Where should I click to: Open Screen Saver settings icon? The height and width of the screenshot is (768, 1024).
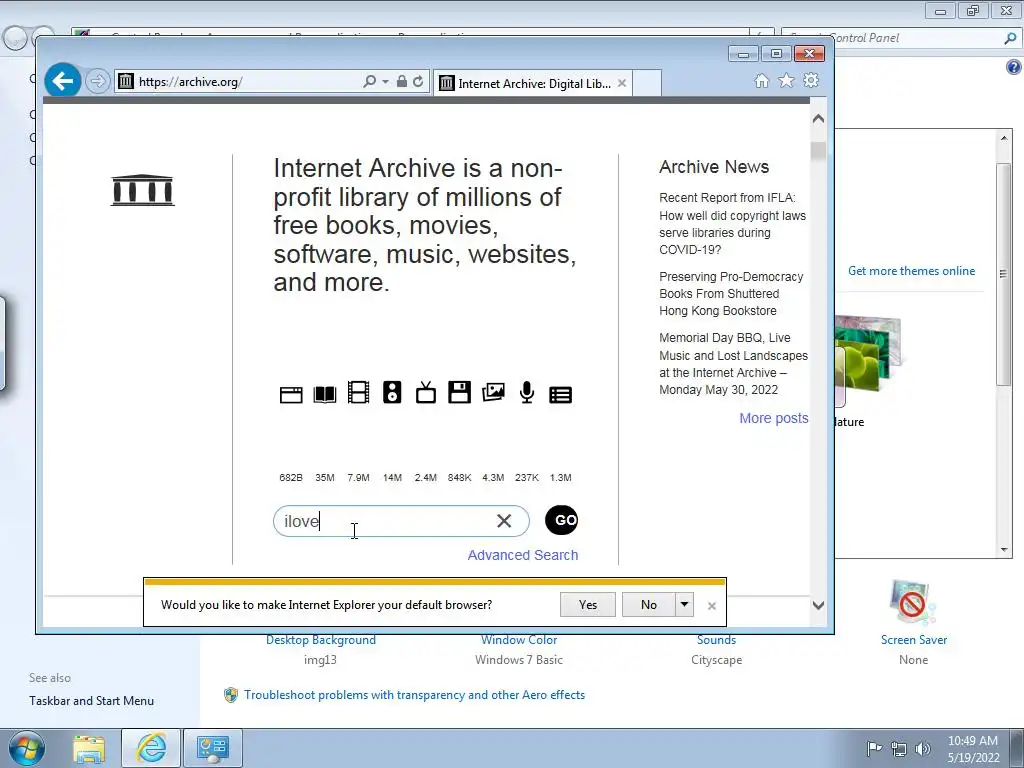point(913,602)
